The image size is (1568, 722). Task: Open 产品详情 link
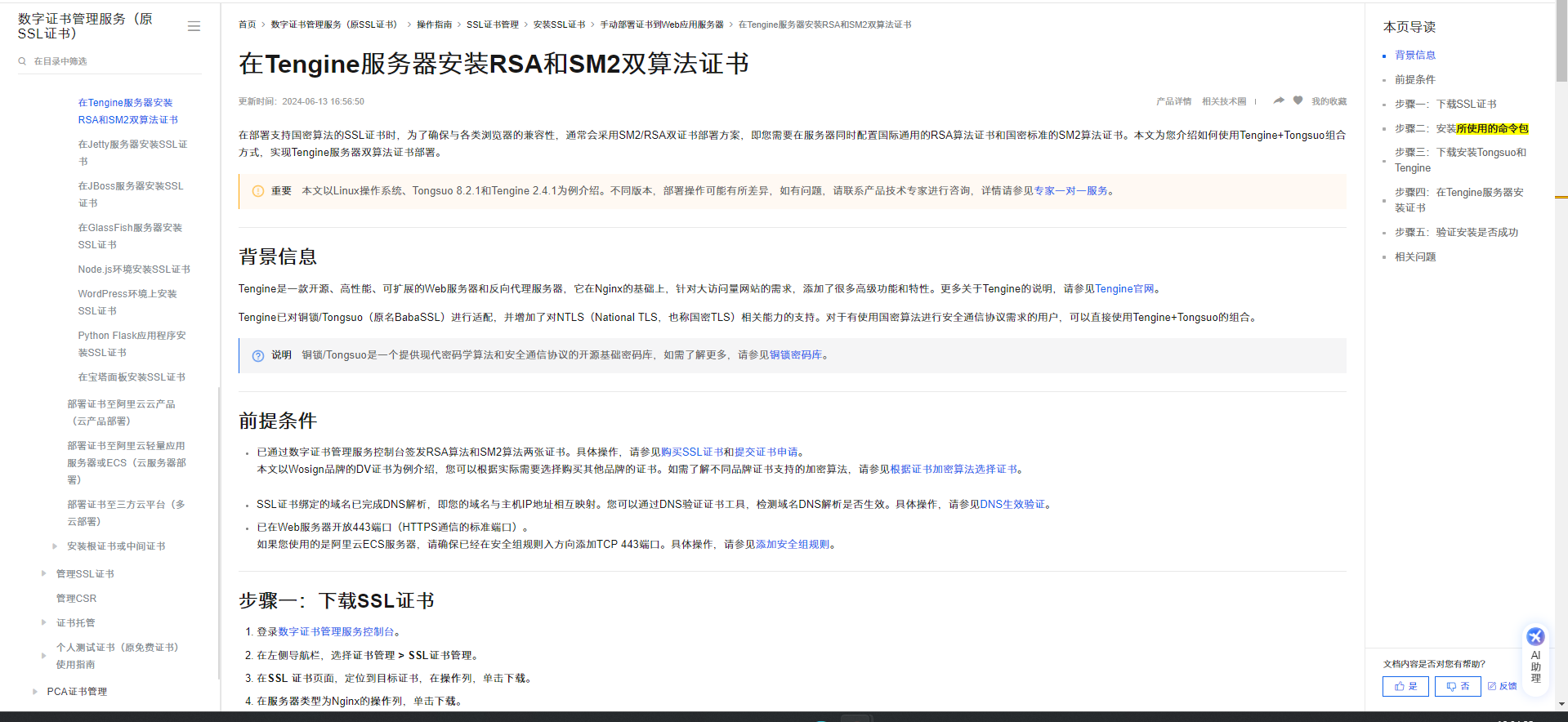tap(1173, 101)
